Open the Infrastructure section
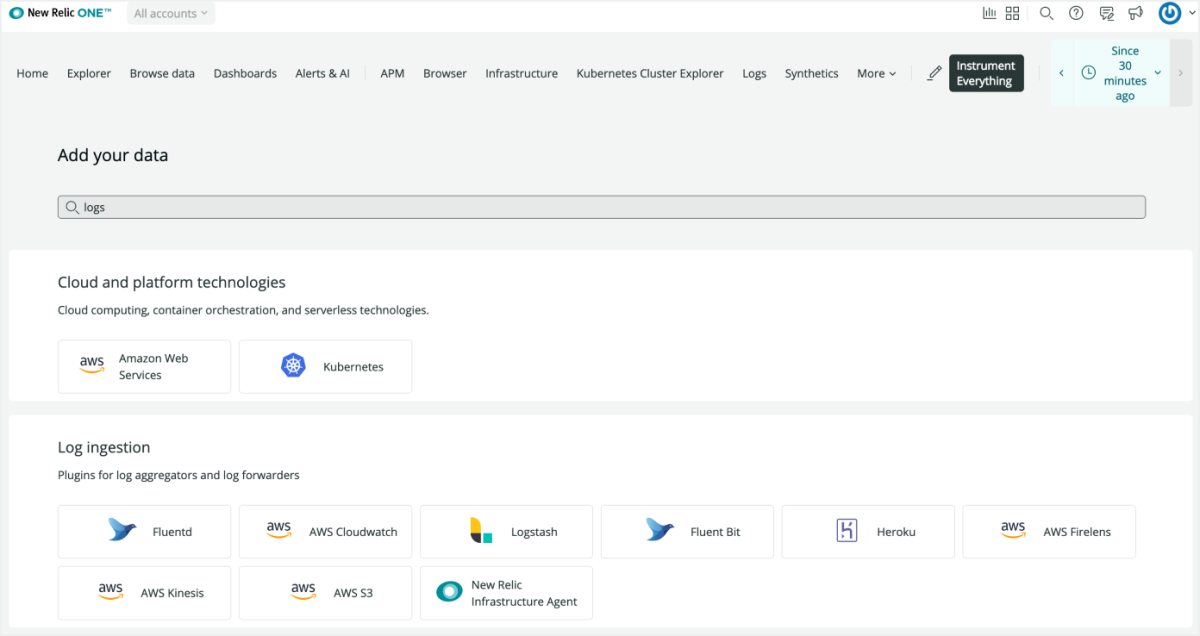The image size is (1200, 636). [x=522, y=73]
